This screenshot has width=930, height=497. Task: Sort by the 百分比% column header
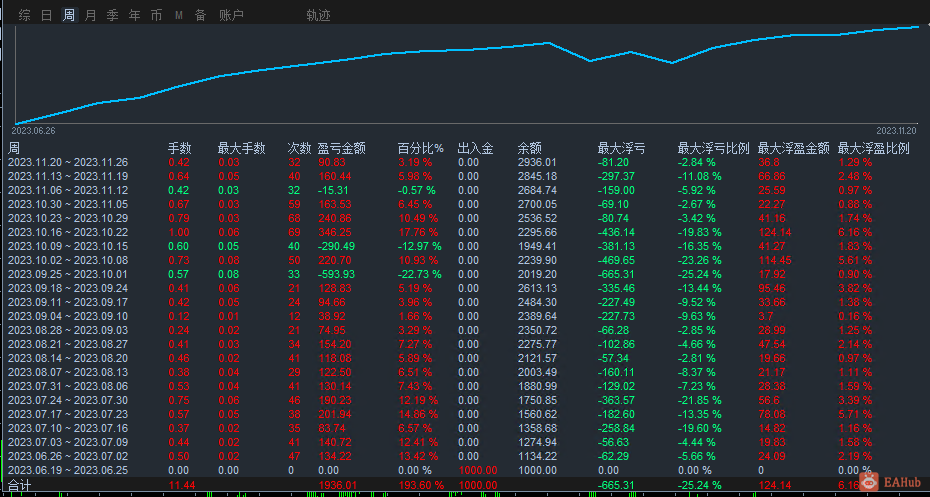421,148
